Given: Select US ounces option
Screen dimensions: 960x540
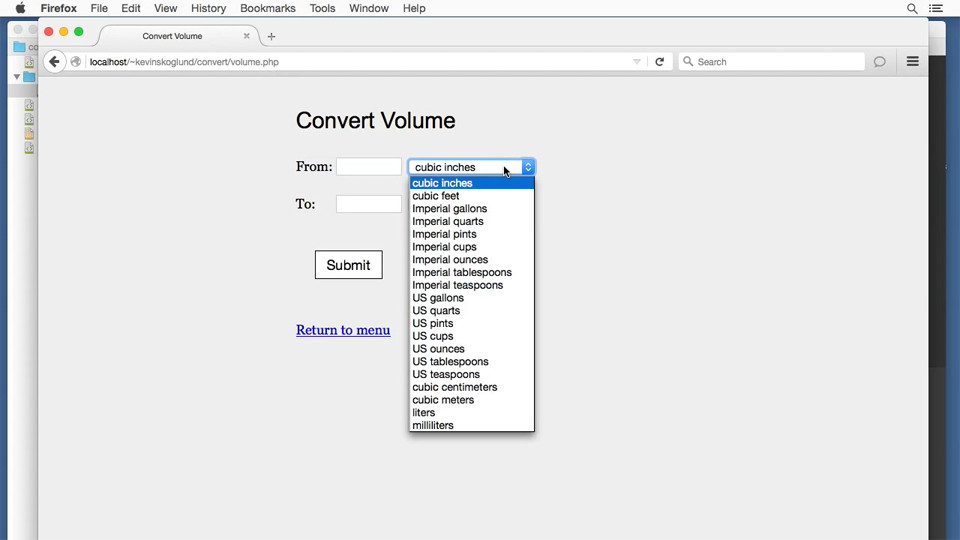Looking at the screenshot, I should [x=471, y=349].
